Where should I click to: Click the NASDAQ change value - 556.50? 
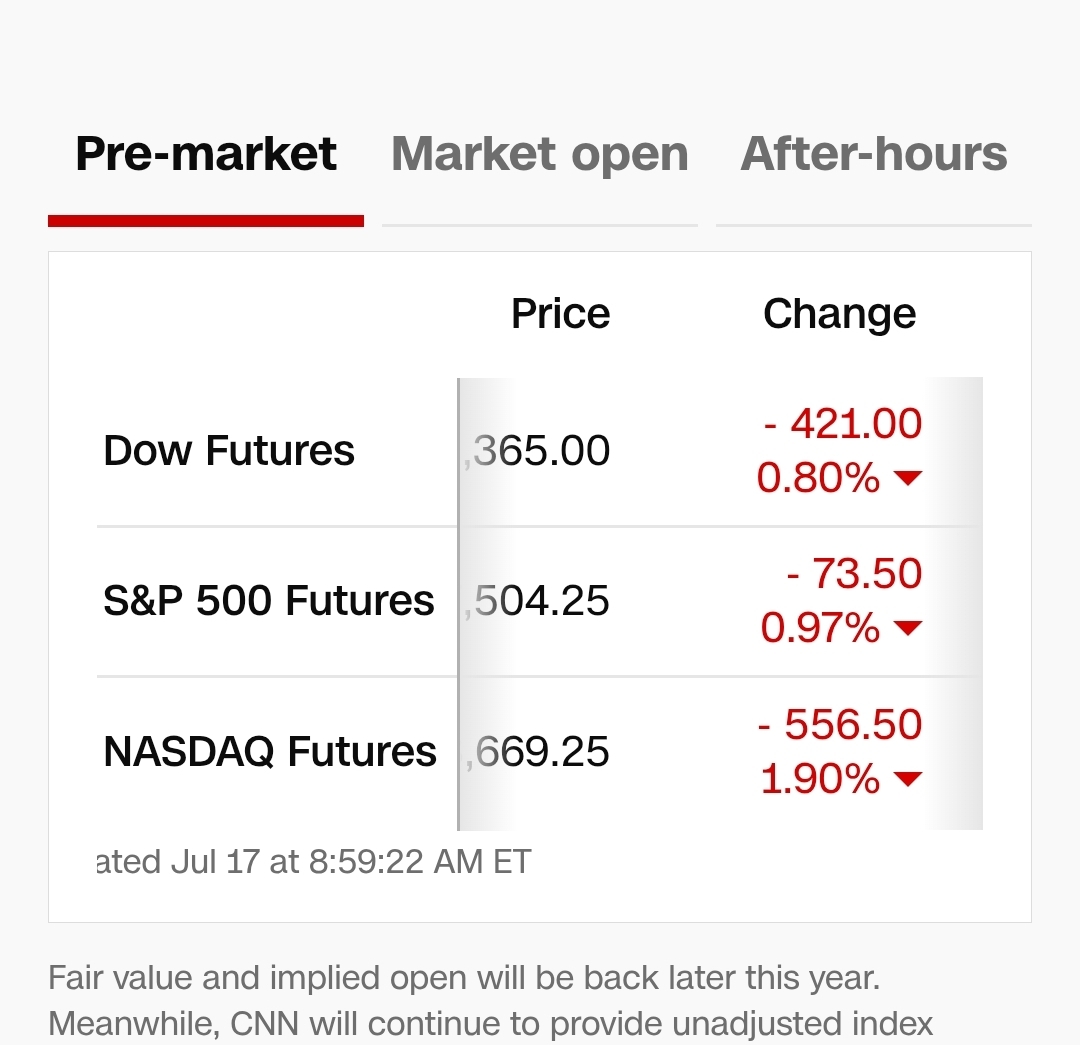840,724
